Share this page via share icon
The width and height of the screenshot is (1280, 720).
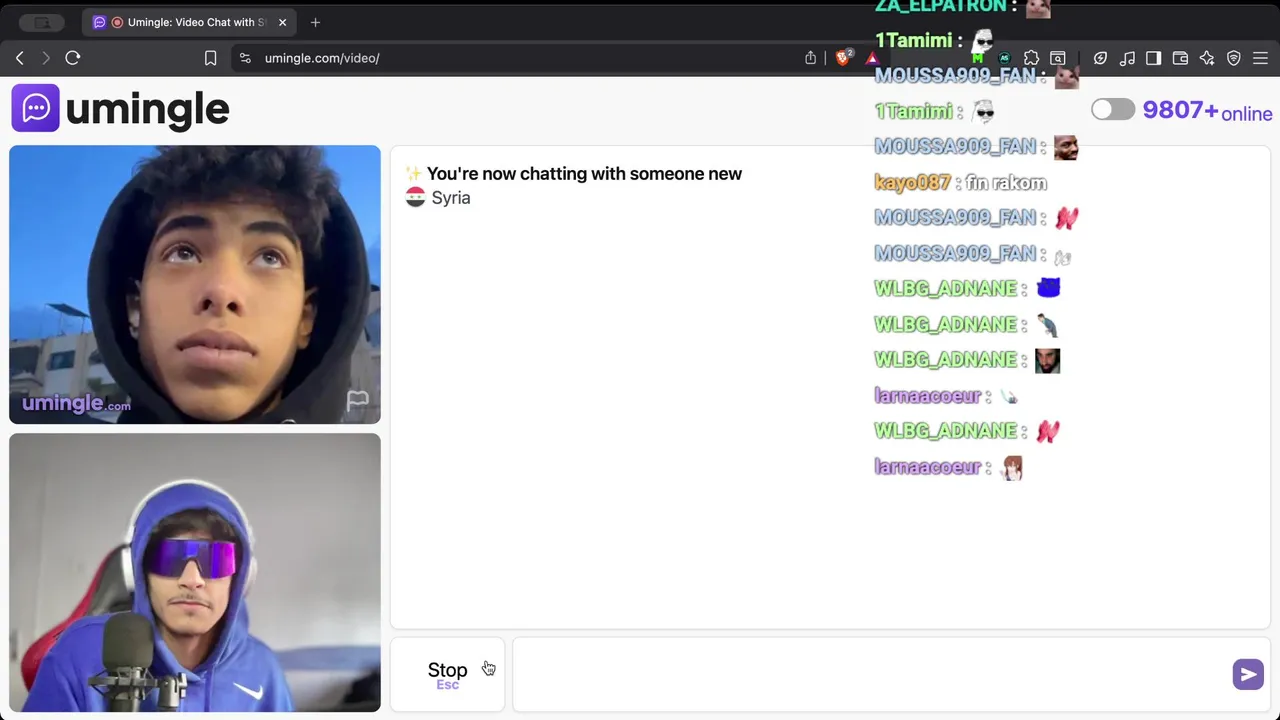tap(810, 58)
